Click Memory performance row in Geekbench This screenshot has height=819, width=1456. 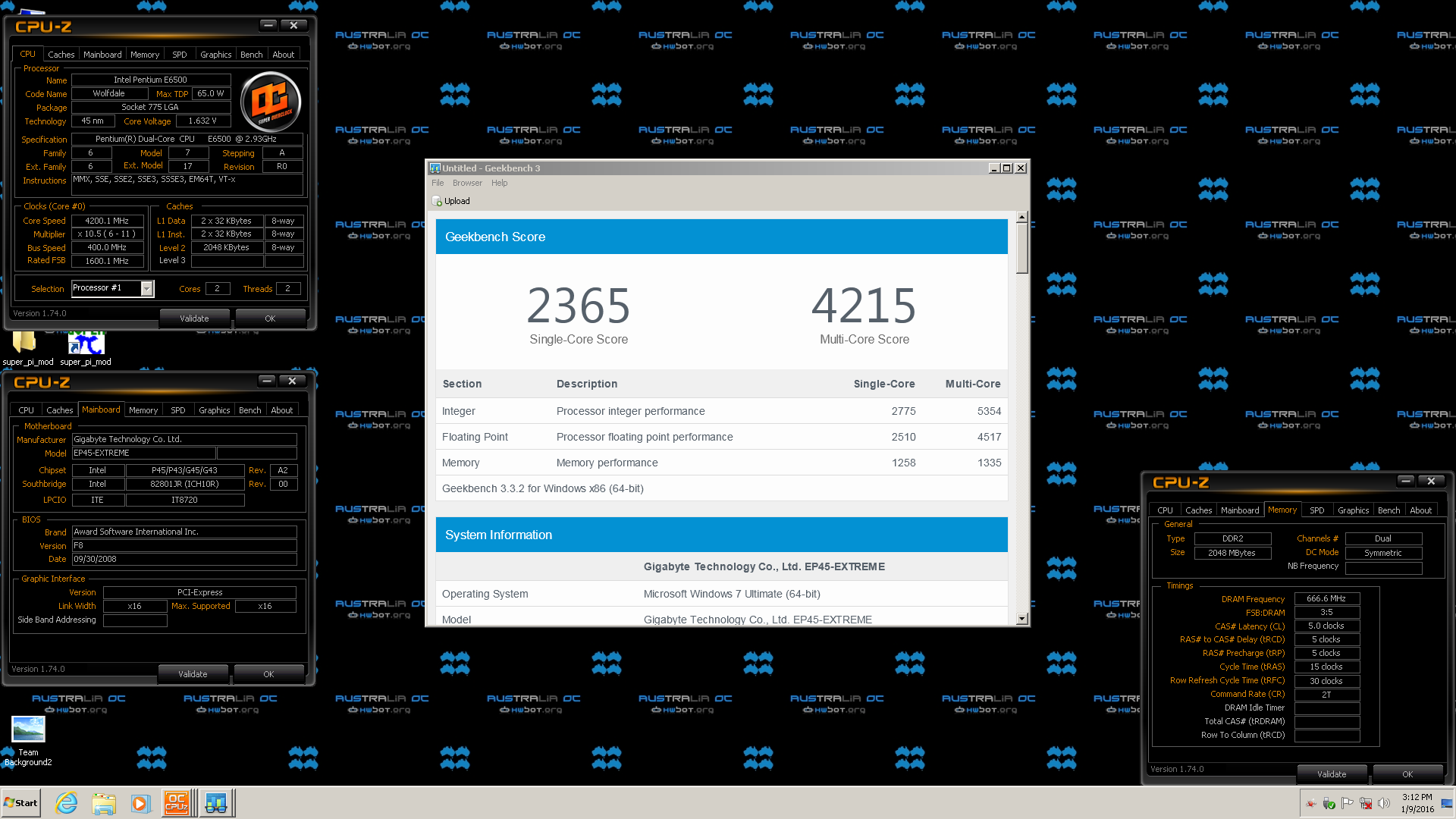pyautogui.click(x=721, y=463)
